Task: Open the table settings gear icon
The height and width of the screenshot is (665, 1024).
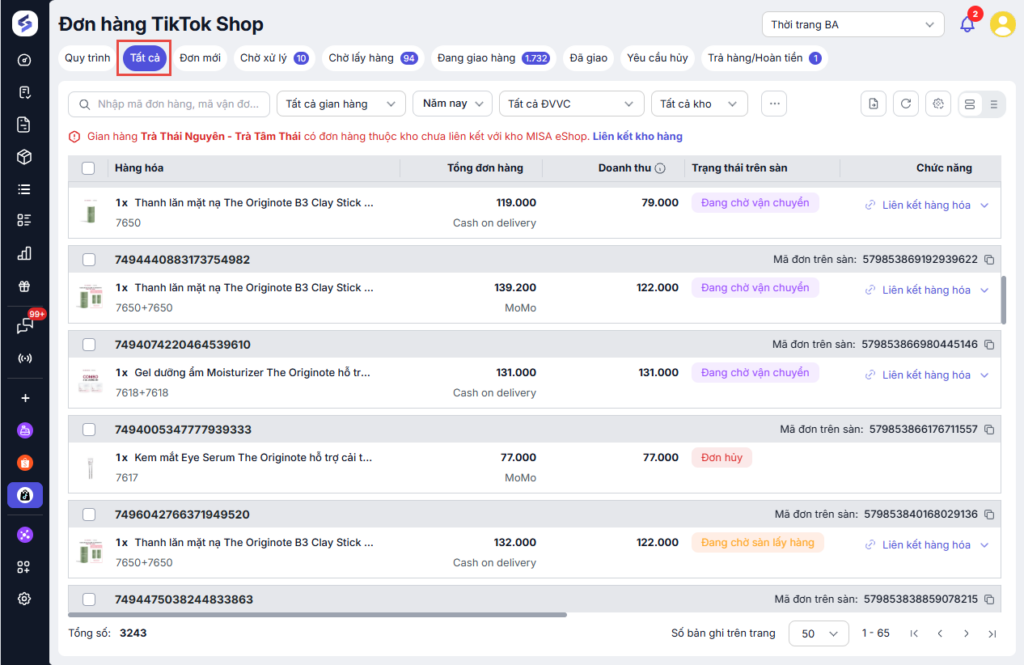Action: pos(937,104)
